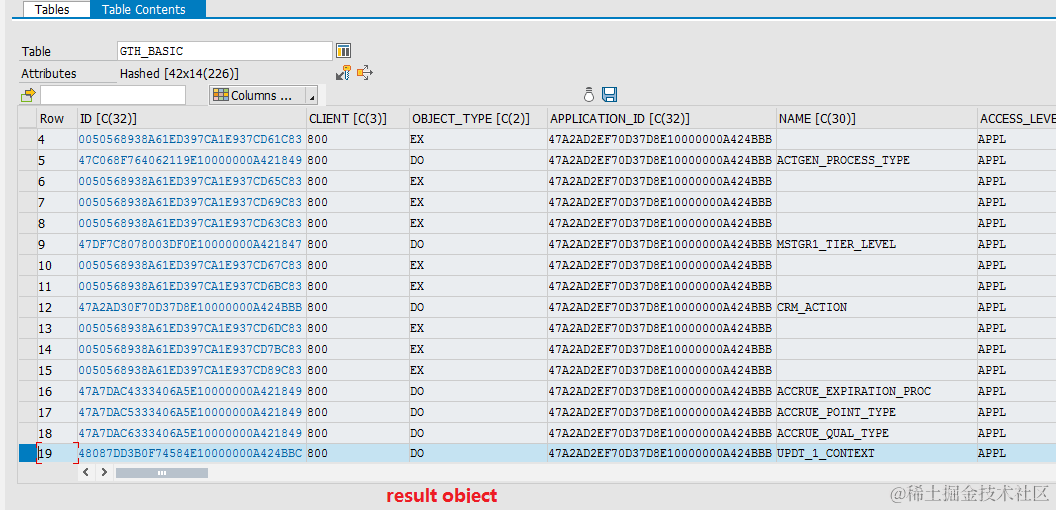Click the yellow go-to-row arrow icon
This screenshot has width=1056, height=510.
click(28, 95)
